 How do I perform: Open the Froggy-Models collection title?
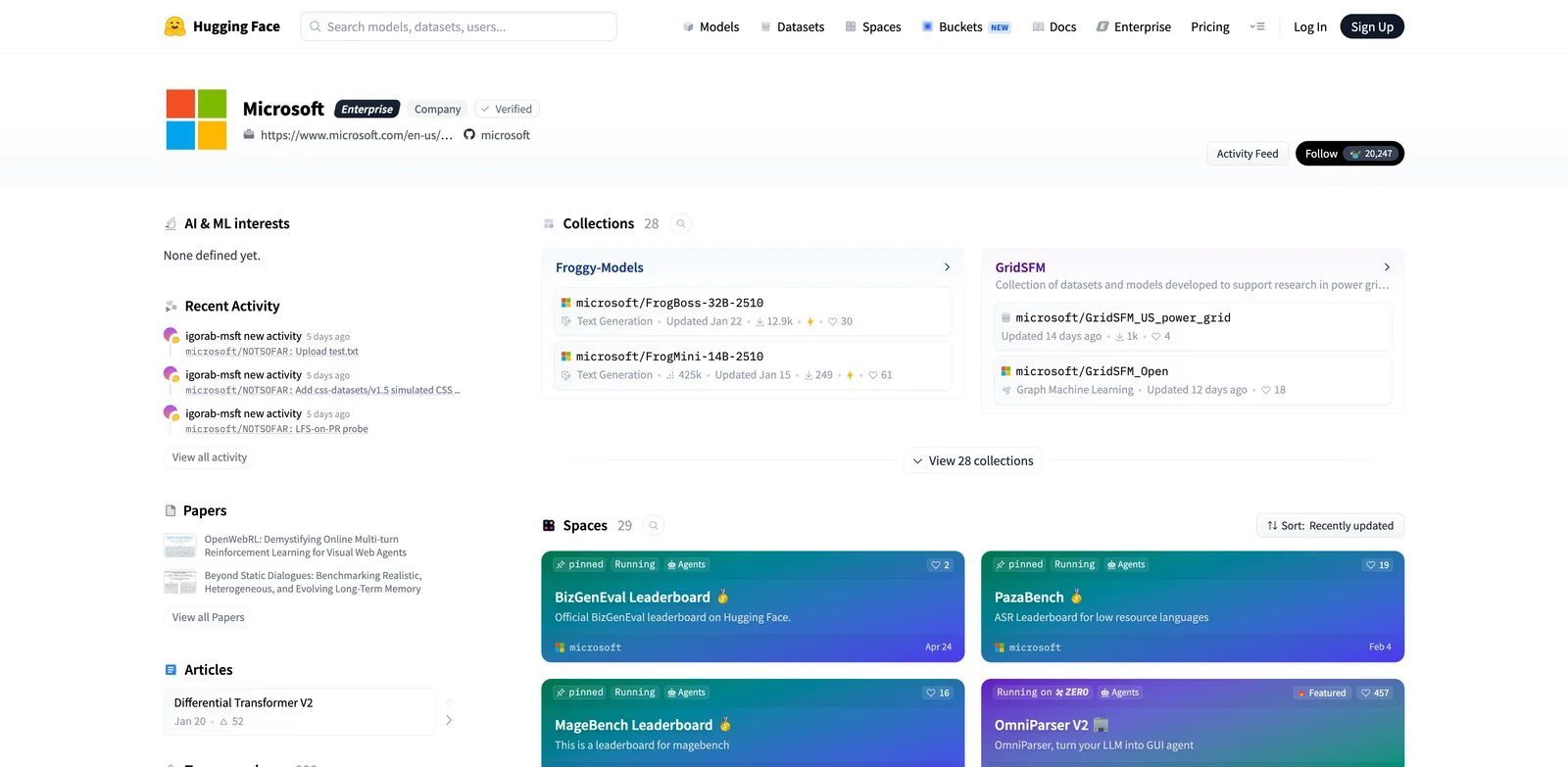point(600,267)
